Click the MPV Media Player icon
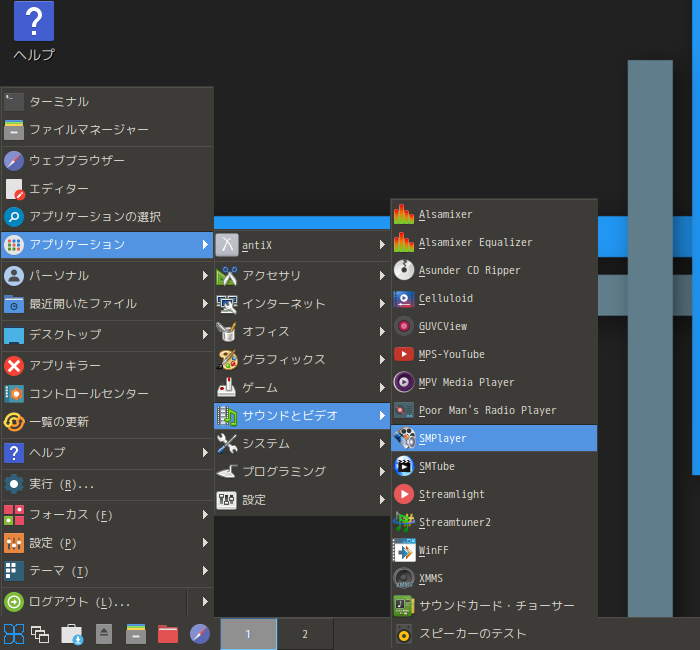 pyautogui.click(x=404, y=382)
